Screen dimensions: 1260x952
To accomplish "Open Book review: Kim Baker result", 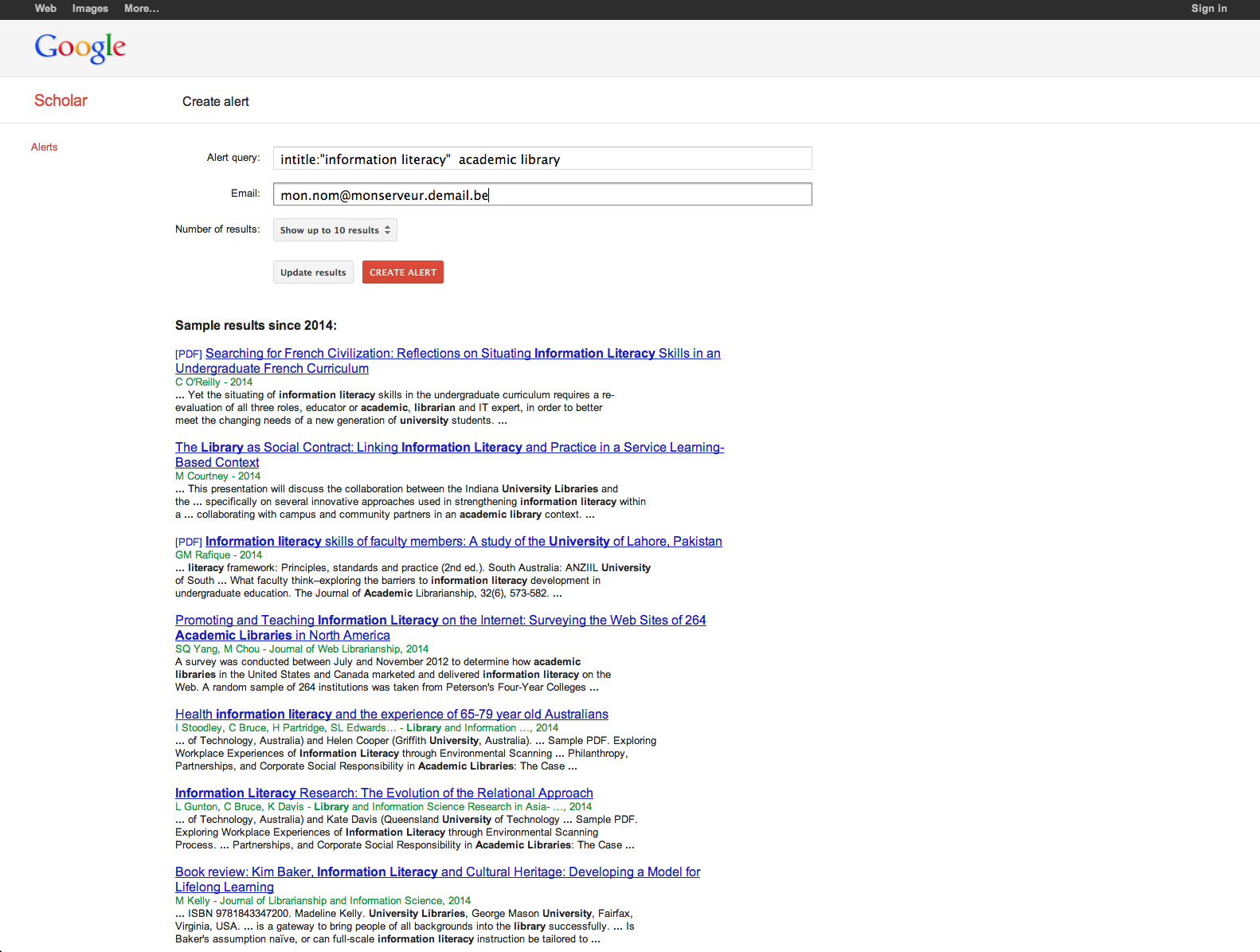I will [438, 880].
